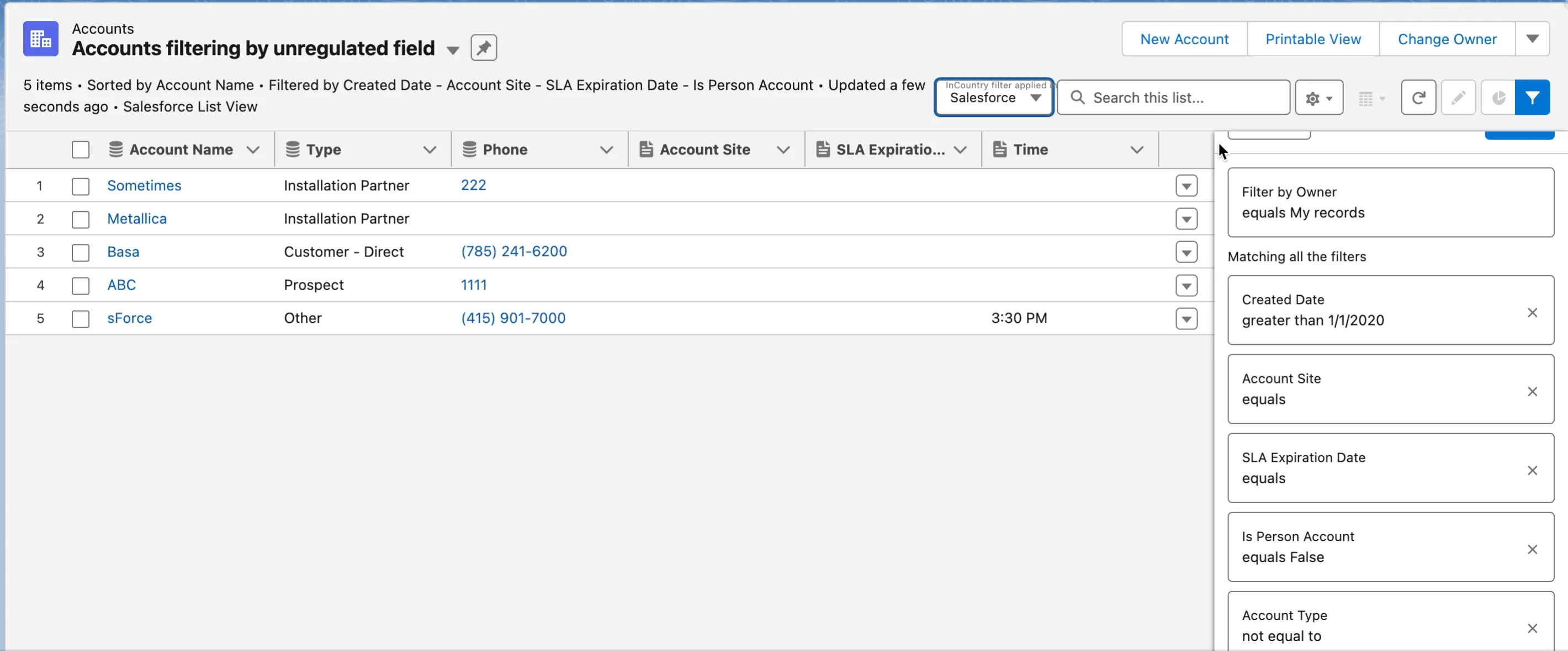Click the New Account button
1568x651 pixels.
click(1184, 39)
